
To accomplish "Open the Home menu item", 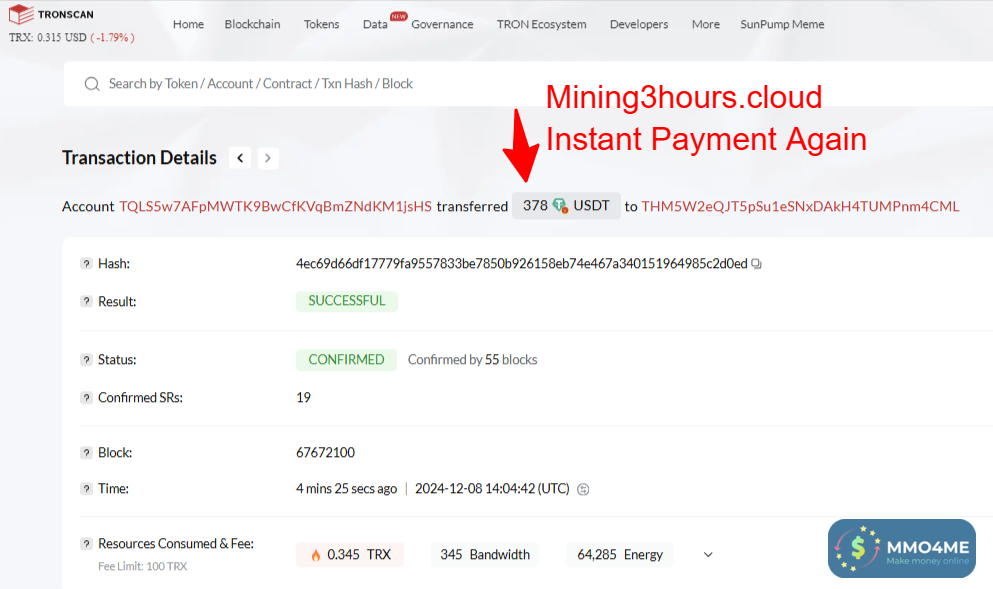I will point(188,24).
